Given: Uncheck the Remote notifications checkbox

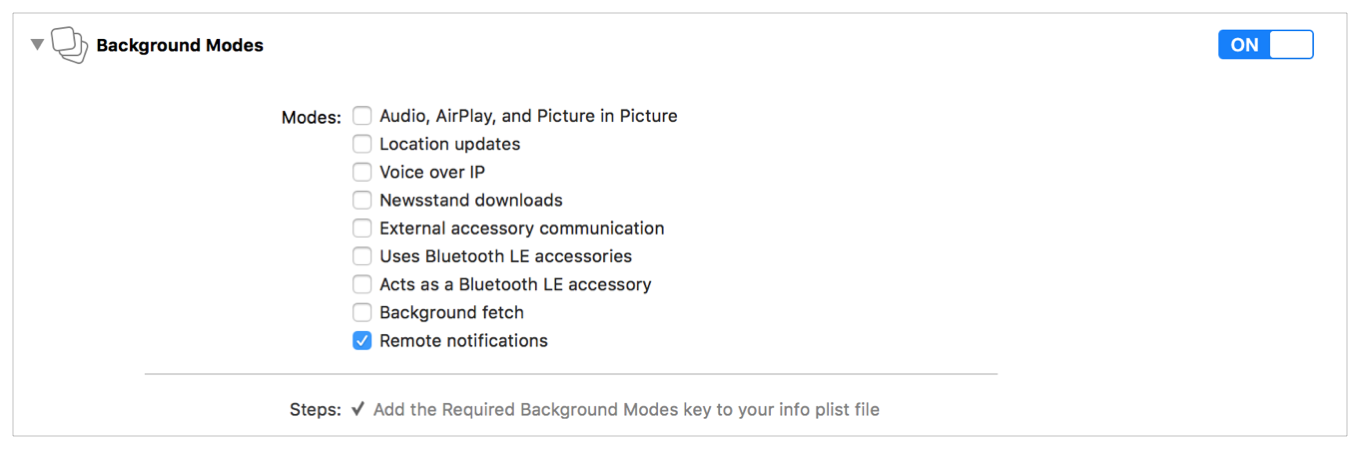Looking at the screenshot, I should pyautogui.click(x=362, y=341).
